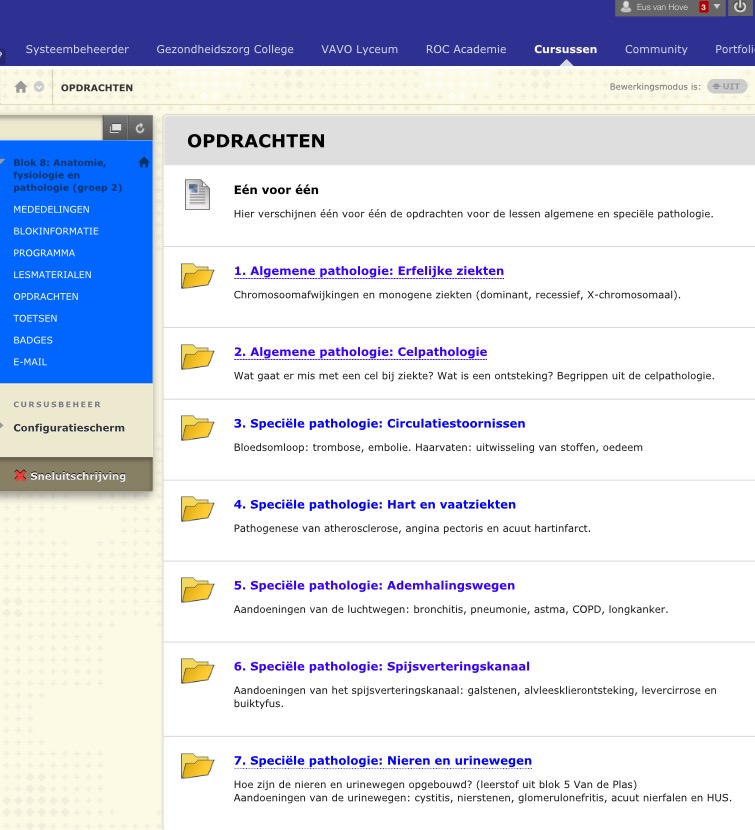Viewport: 755px width, 830px height.
Task: Click the Sneluitschrijving button
Action: pos(70,476)
